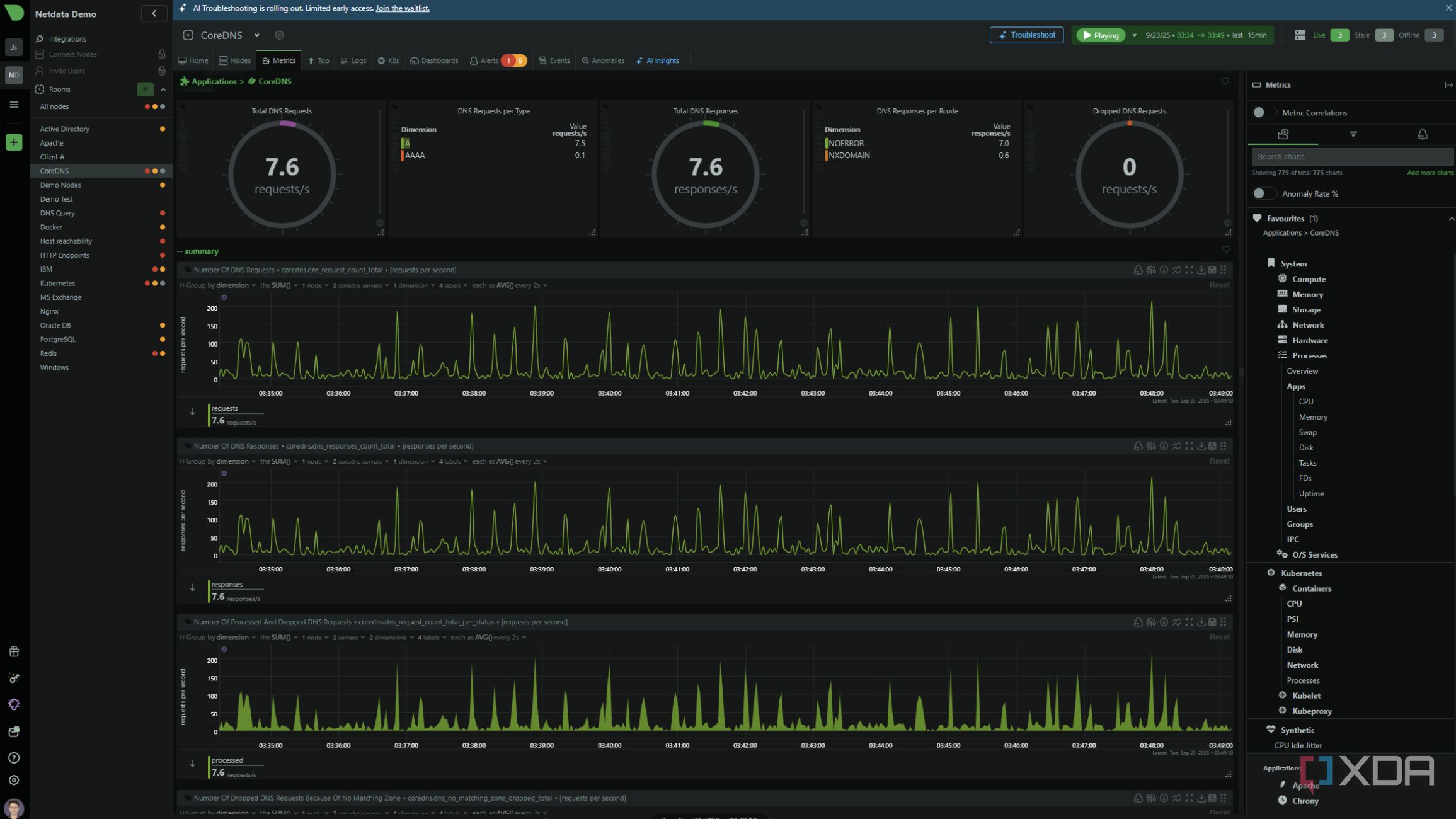Open fullscreen for Number Of DNS Requests chart
This screenshot has width=1456, height=819.
pos(1189,270)
